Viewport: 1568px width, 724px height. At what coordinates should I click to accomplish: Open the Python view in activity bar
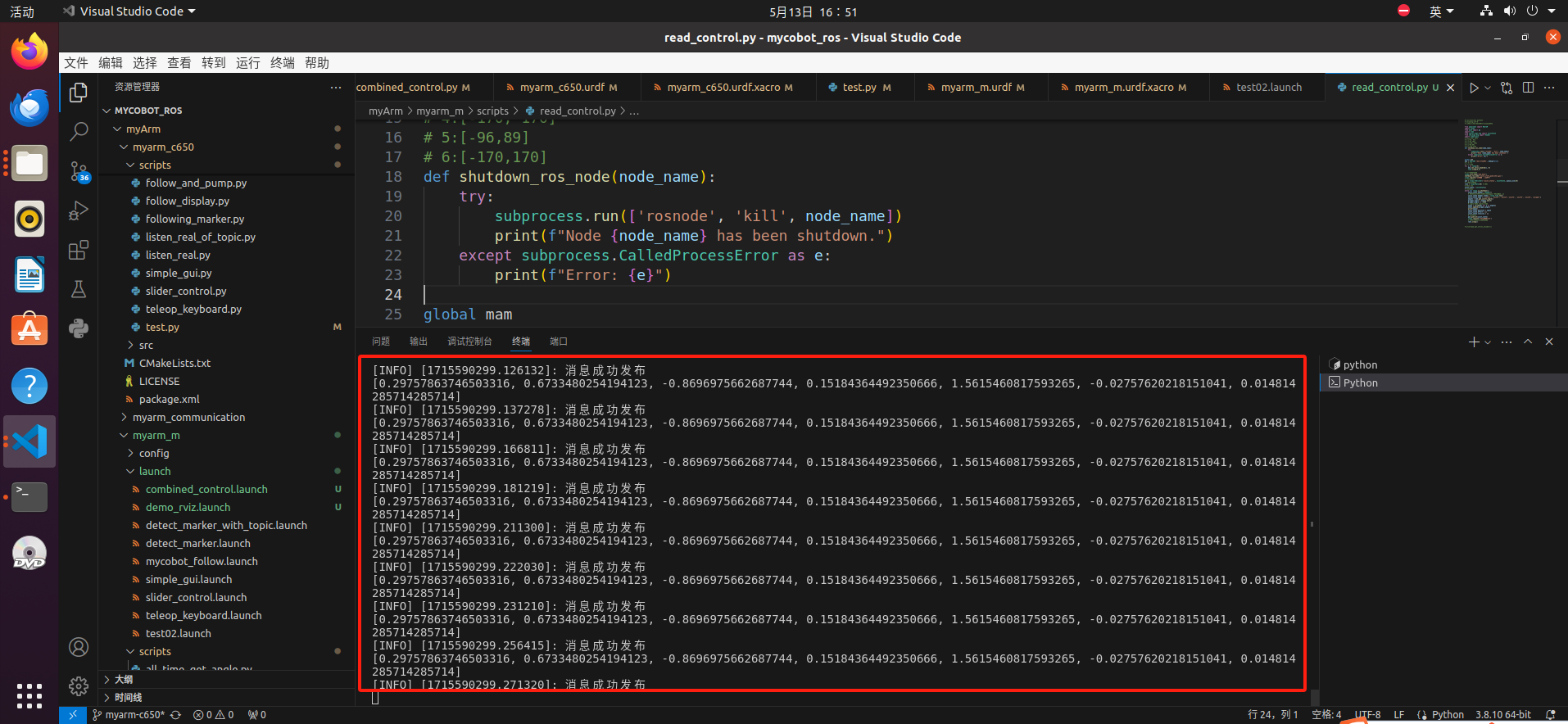pyautogui.click(x=79, y=328)
